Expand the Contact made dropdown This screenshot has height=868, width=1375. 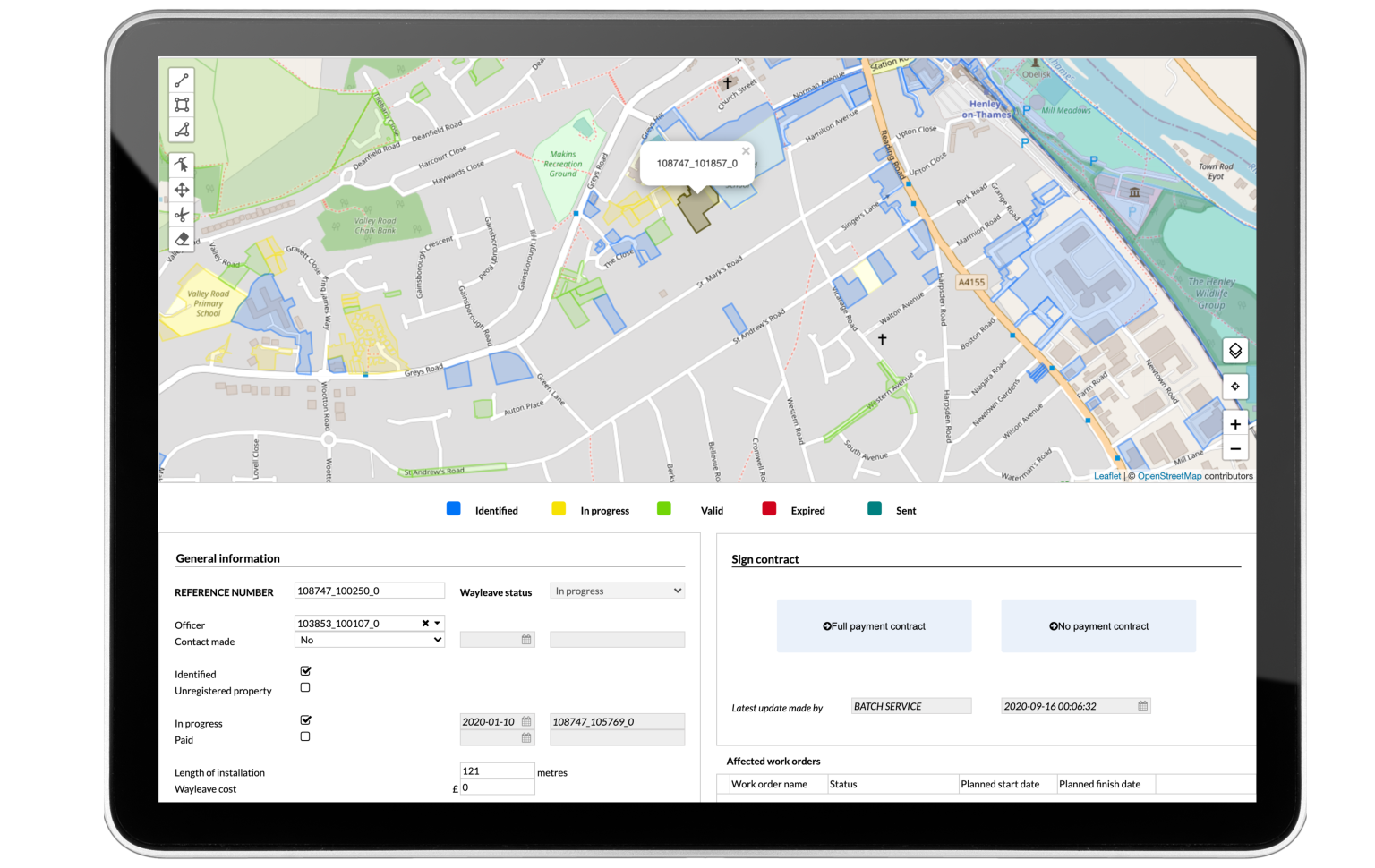coord(369,641)
